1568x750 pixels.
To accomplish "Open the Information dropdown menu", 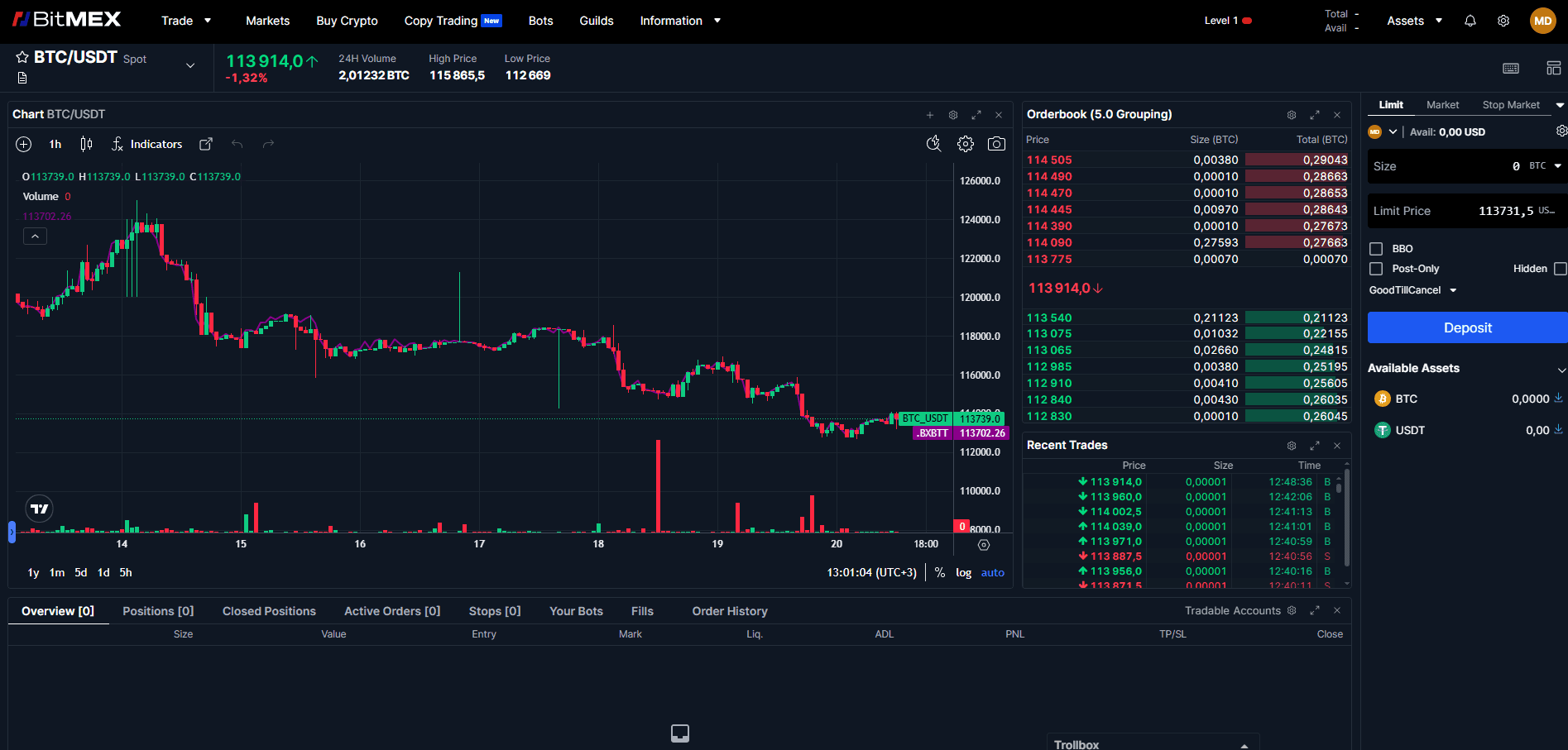I will coord(680,21).
